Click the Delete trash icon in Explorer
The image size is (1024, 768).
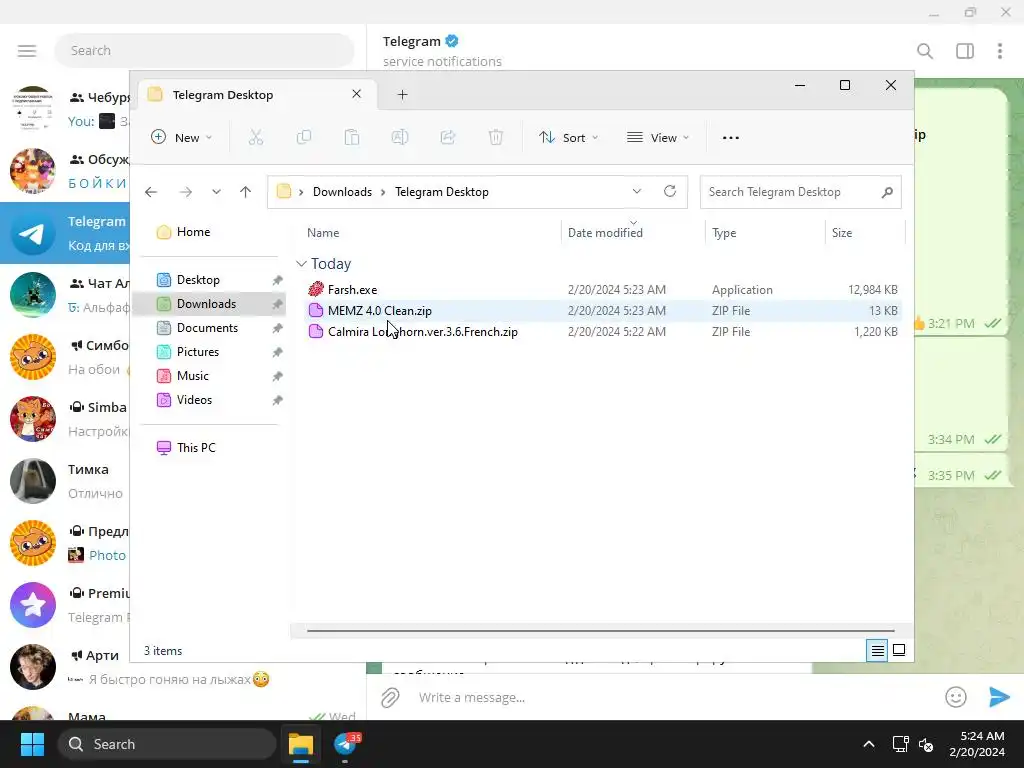click(496, 137)
